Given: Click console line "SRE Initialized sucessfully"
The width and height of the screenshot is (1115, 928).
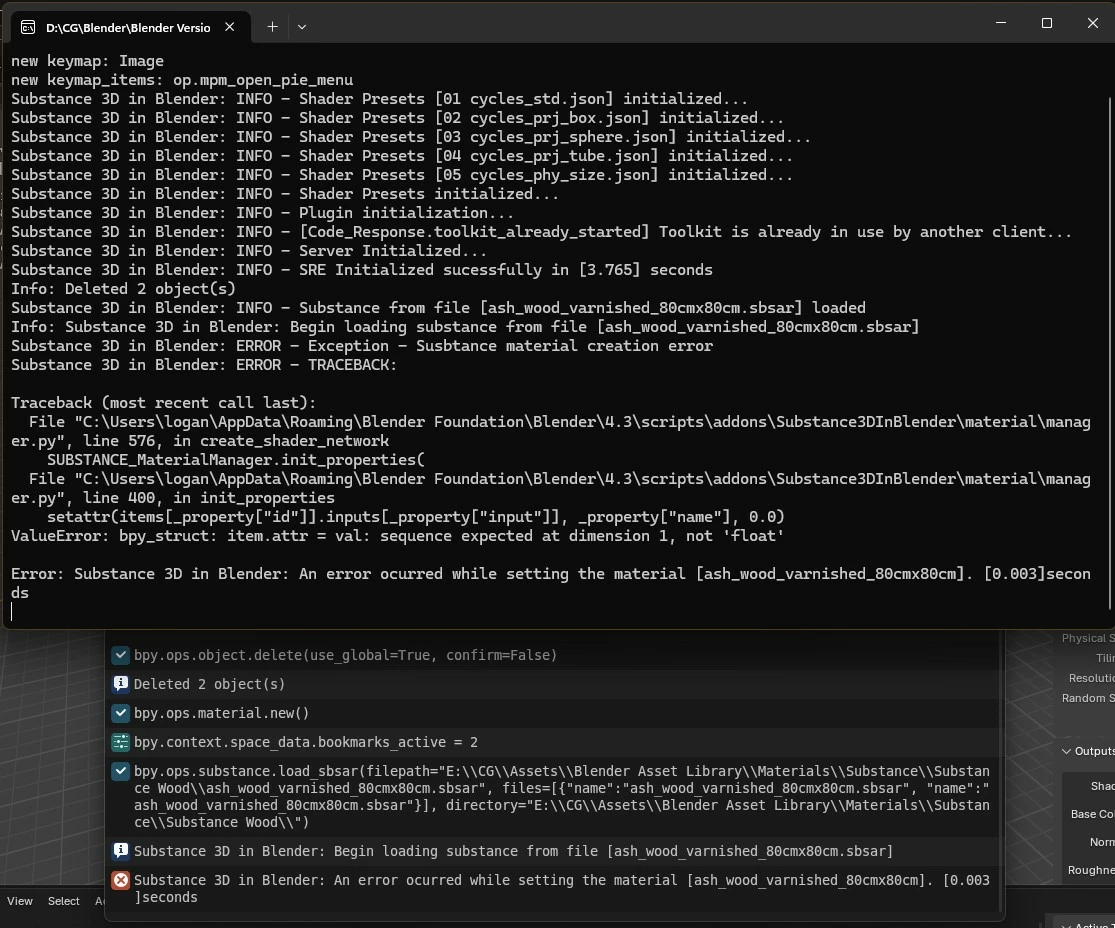Looking at the screenshot, I should click(x=362, y=270).
